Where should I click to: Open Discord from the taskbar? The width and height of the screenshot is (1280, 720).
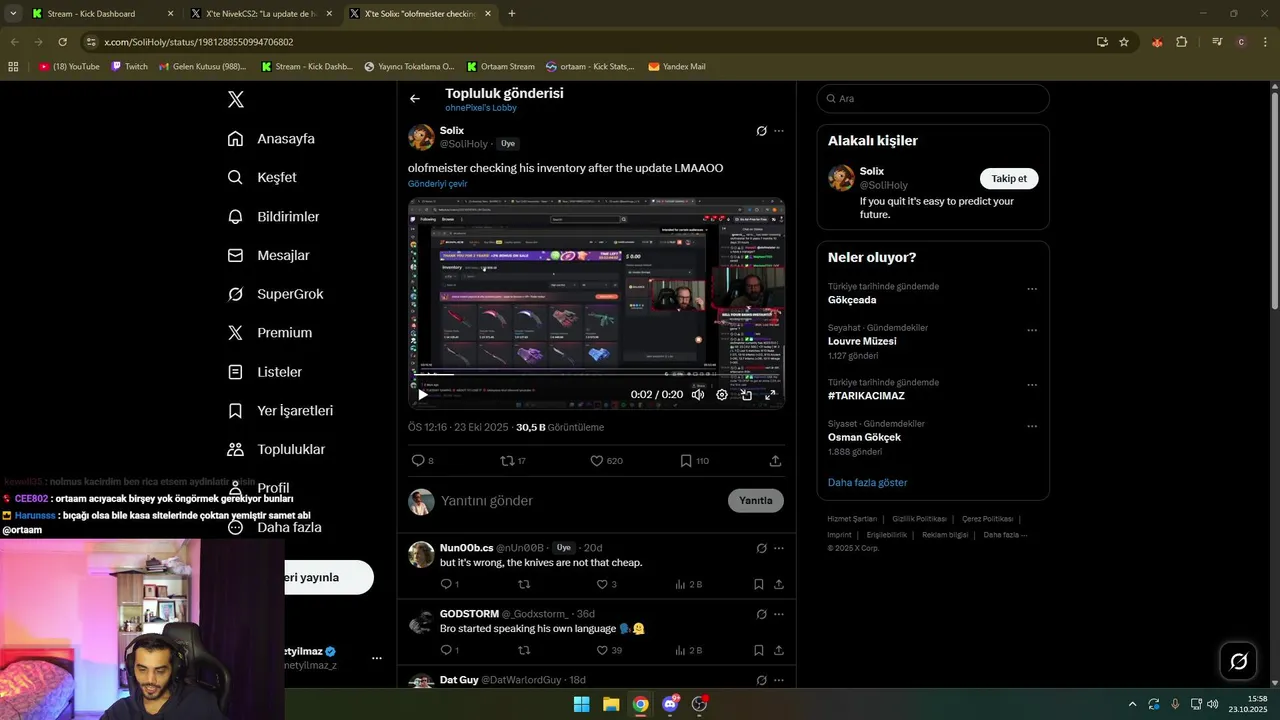coord(670,704)
